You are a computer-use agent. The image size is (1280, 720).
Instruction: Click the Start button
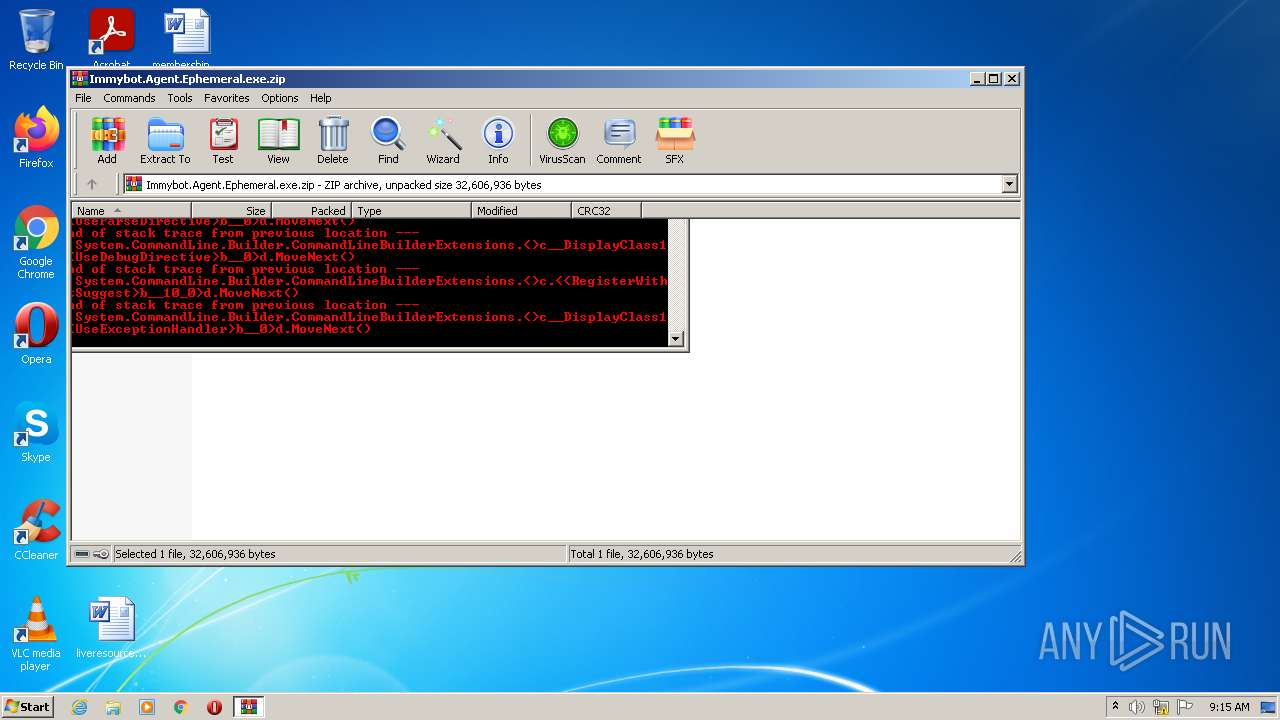coord(28,707)
